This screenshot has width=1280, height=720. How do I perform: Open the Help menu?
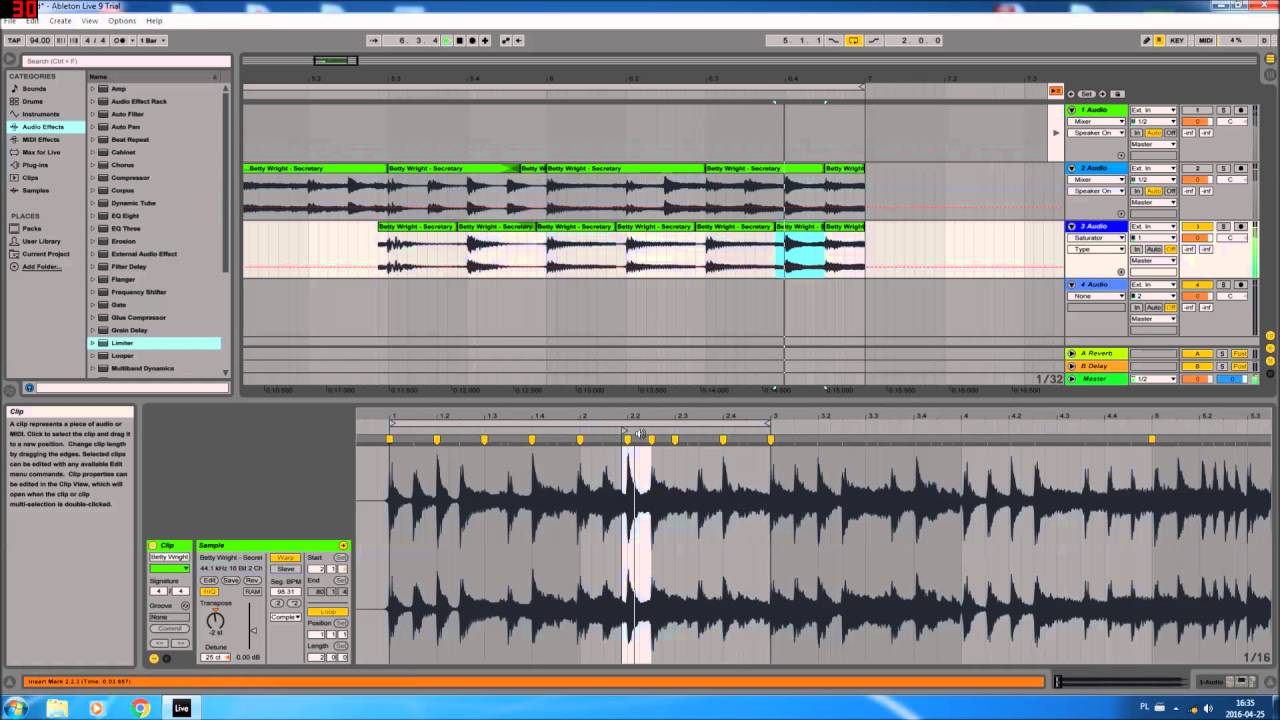tap(154, 21)
